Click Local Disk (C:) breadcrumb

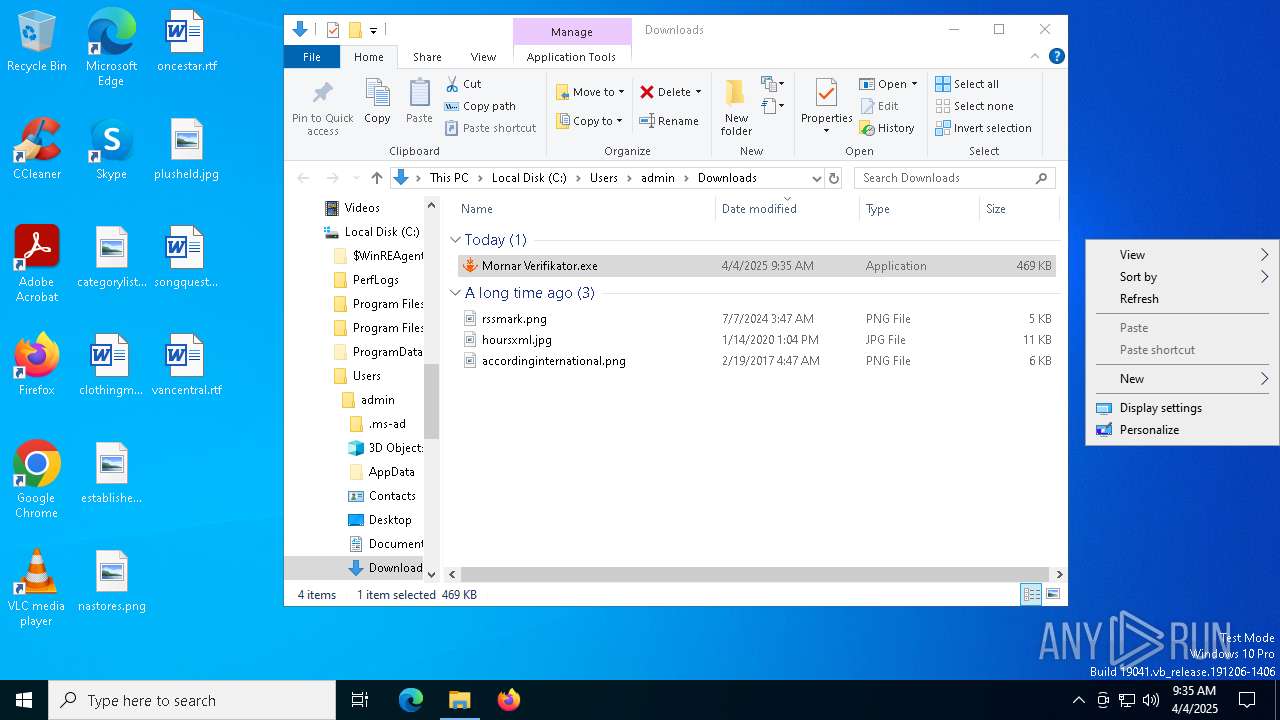point(529,178)
